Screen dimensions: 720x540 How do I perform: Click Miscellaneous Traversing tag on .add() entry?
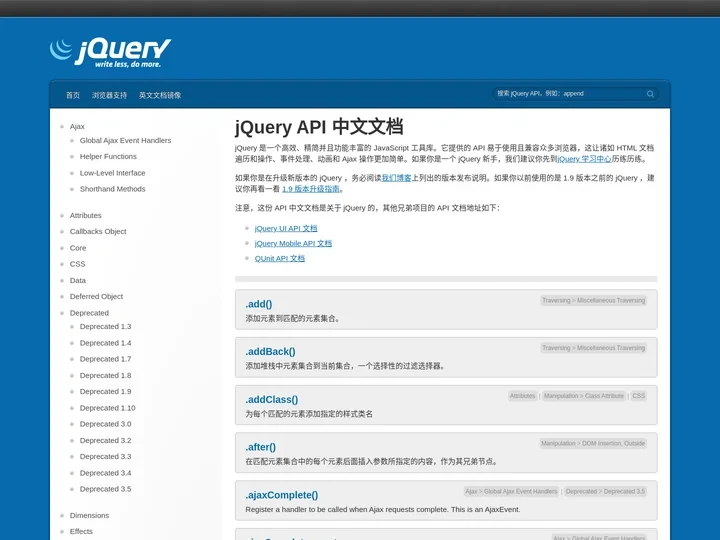coord(611,301)
